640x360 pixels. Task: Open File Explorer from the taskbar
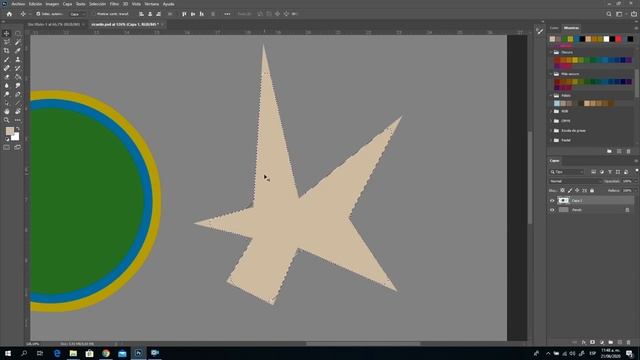tap(73, 353)
